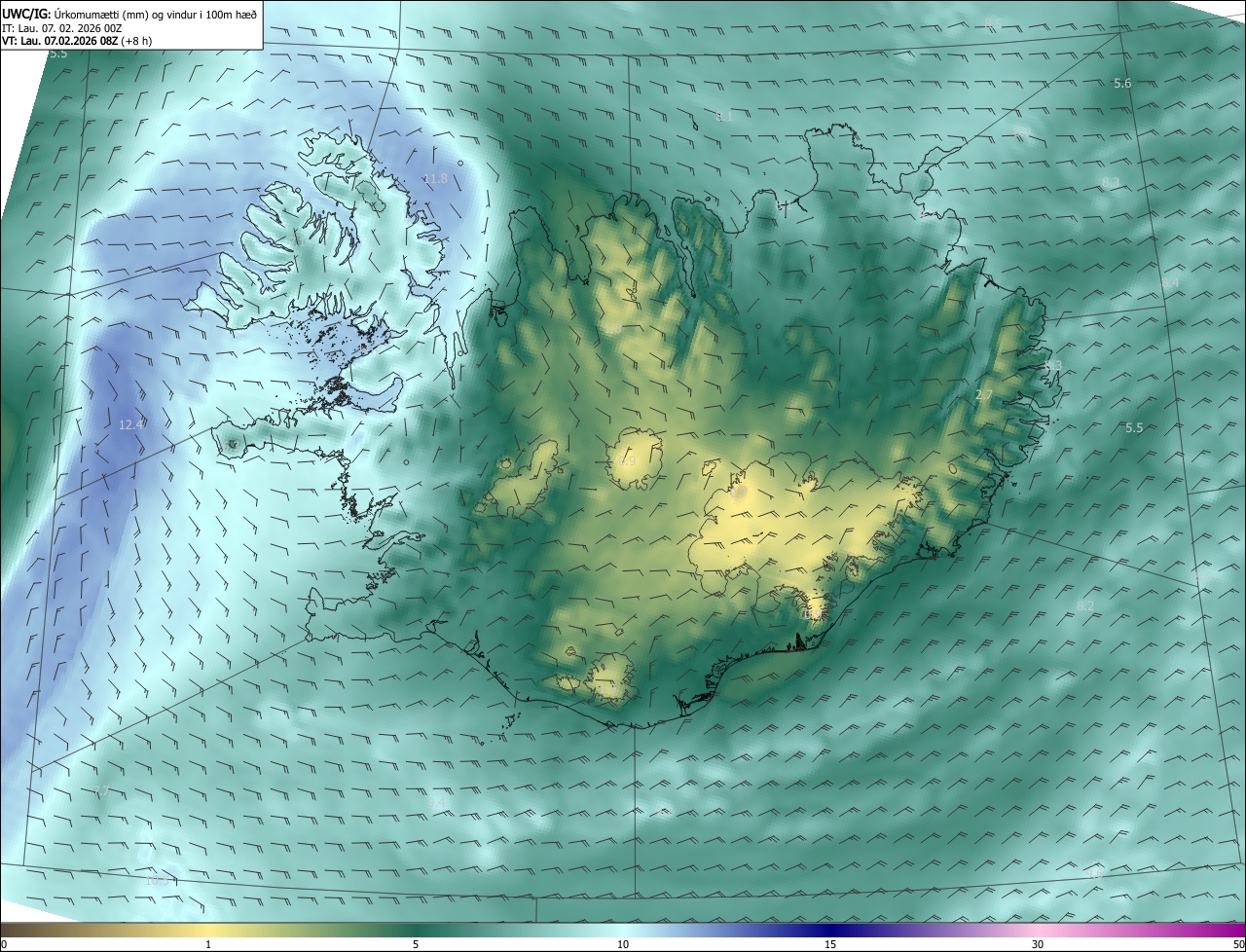Click the color scale tick label 50

click(x=1238, y=944)
